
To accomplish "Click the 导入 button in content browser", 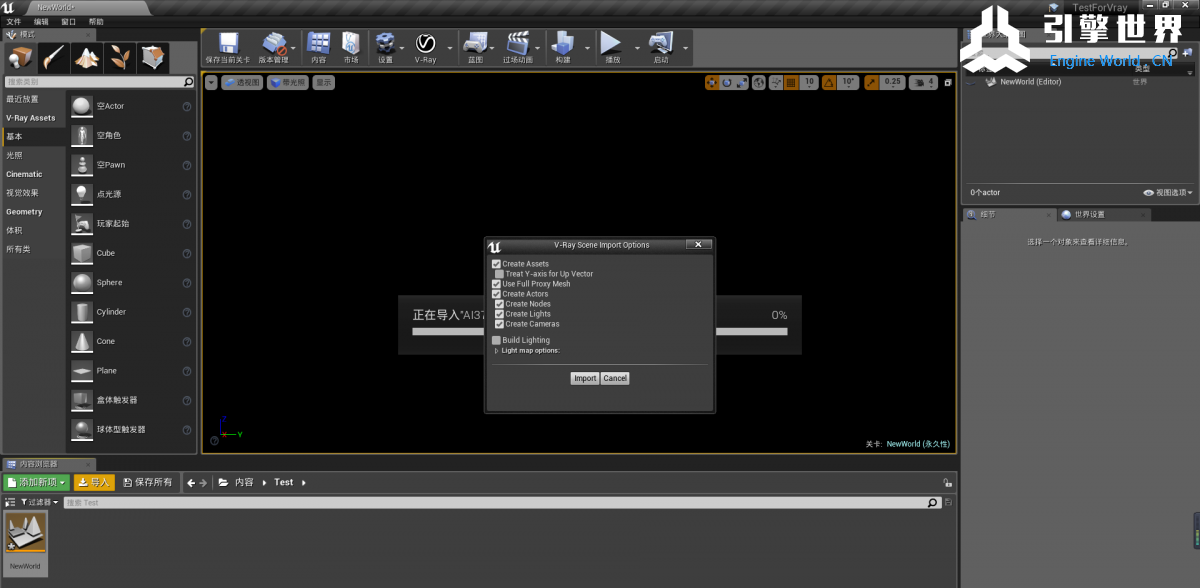I will 94,482.
